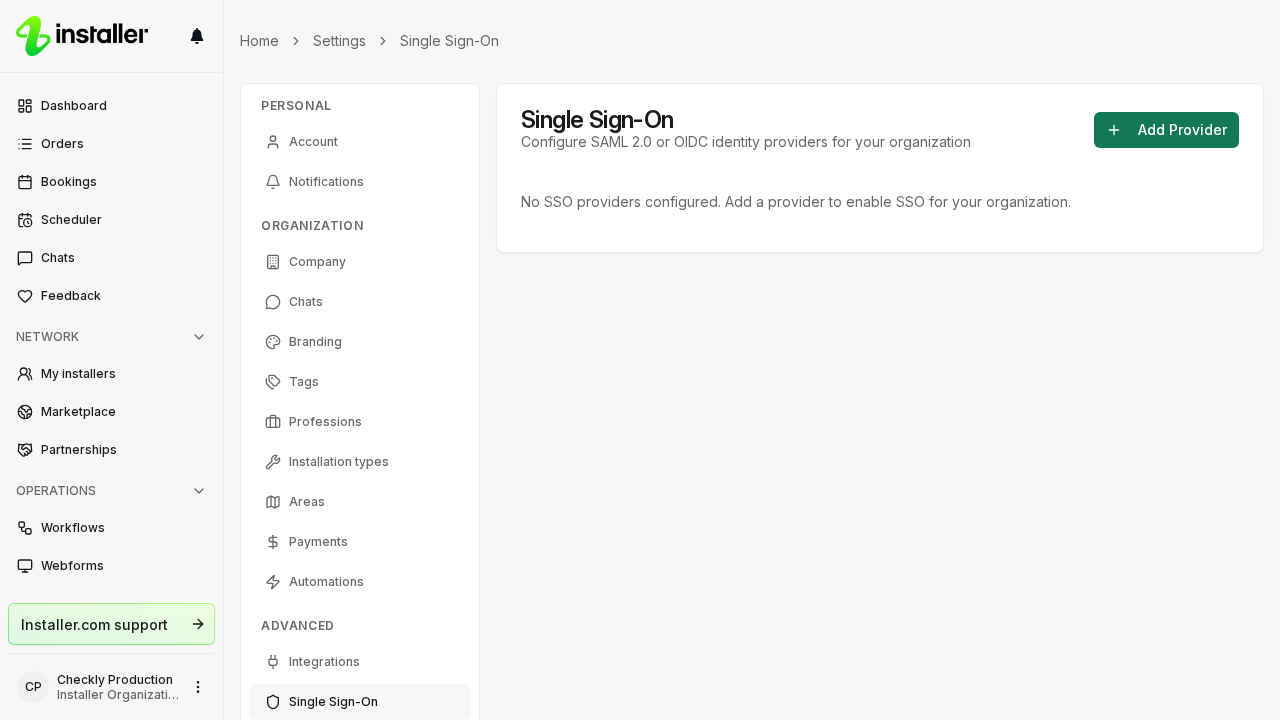This screenshot has width=1280, height=720.
Task: Click the Payments dollar icon
Action: (273, 542)
